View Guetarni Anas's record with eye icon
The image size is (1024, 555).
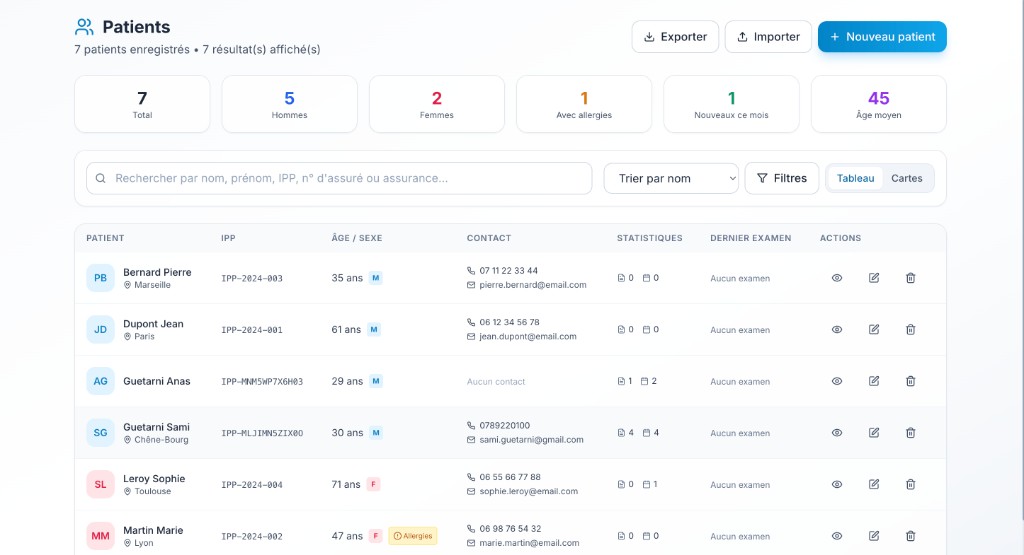pos(837,381)
